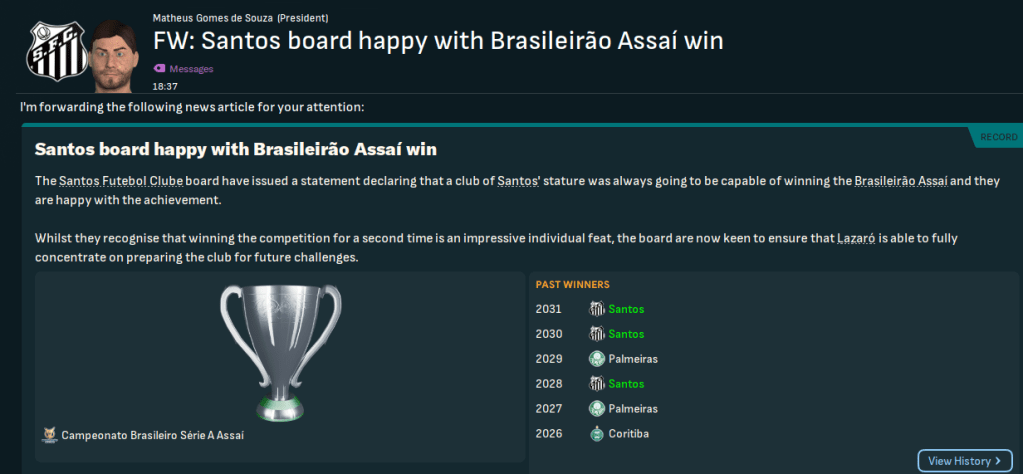Click the Palmeiras badge beside 2029 winner

597,359
